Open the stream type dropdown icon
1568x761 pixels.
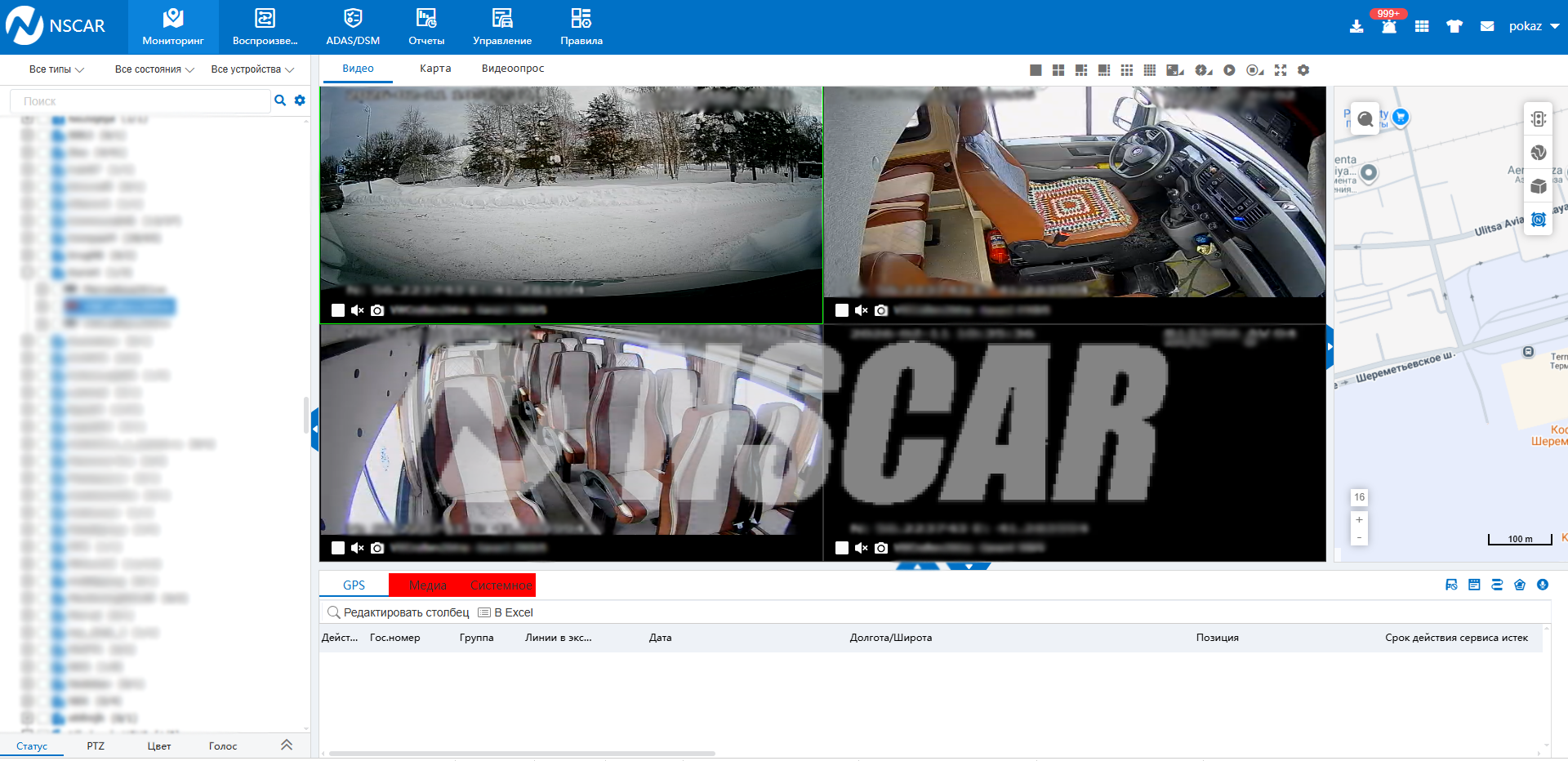[x=1204, y=70]
